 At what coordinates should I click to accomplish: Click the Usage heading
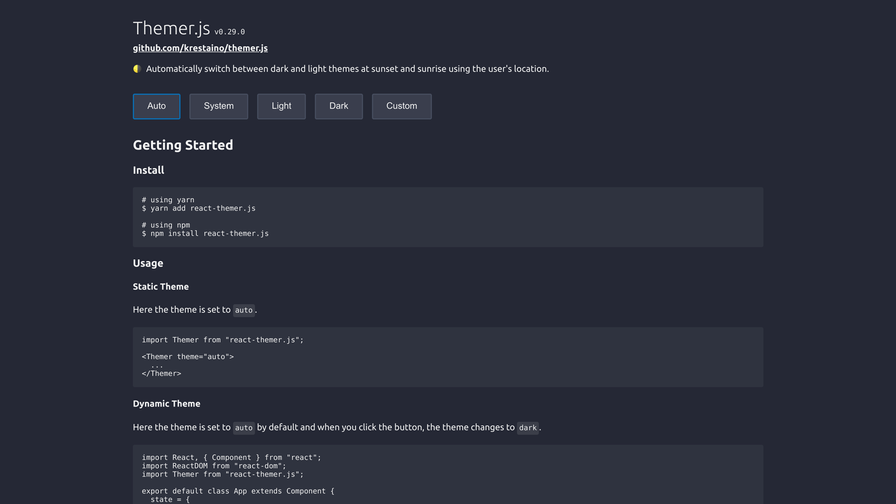(147, 263)
